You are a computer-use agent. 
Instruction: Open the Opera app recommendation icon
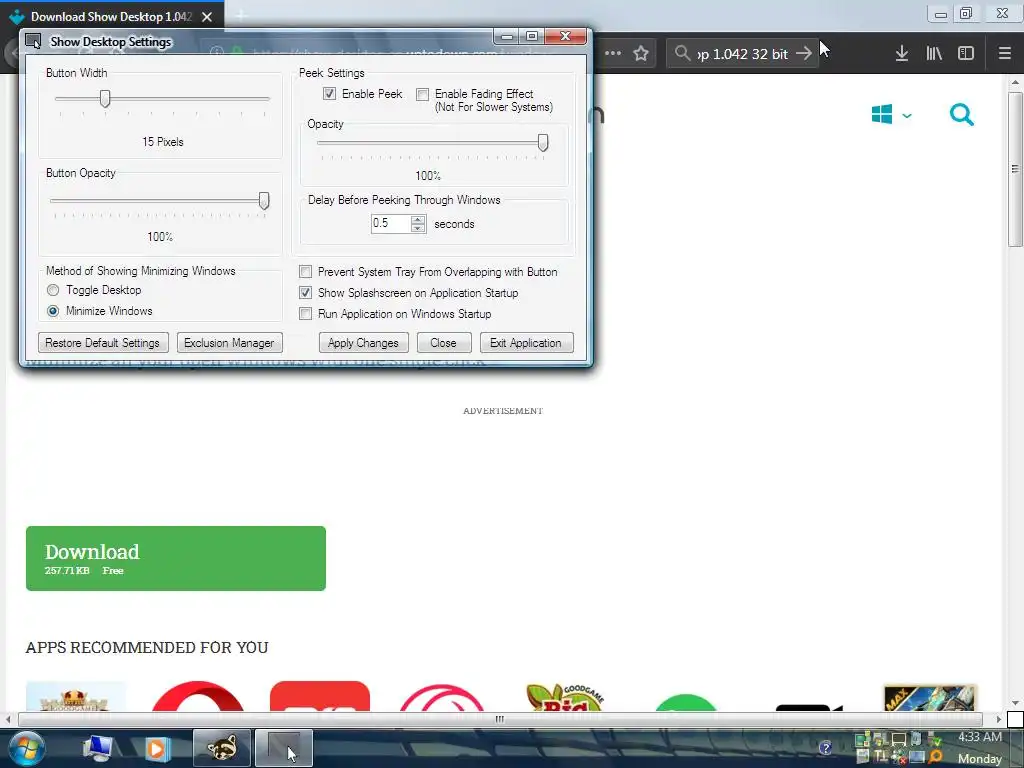coord(197,696)
